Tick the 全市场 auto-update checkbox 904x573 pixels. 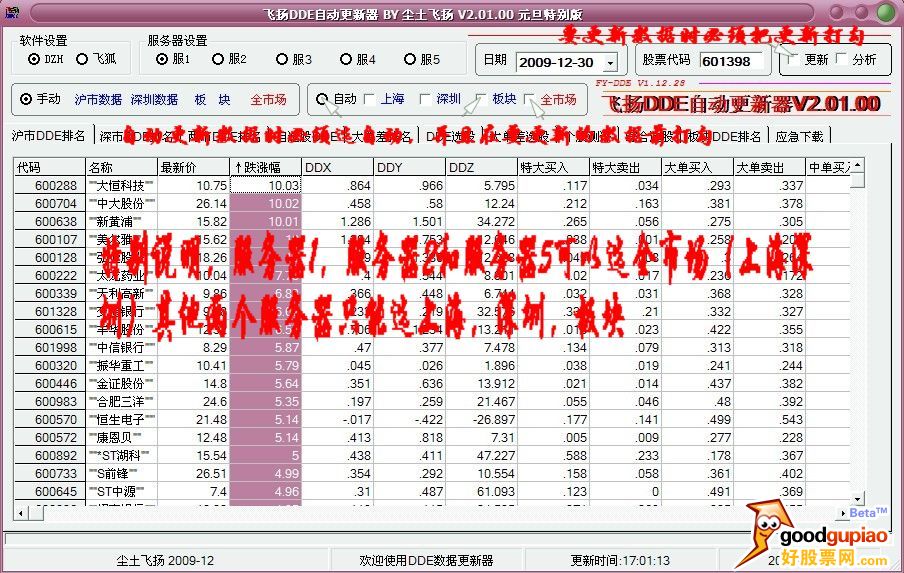tap(530, 99)
